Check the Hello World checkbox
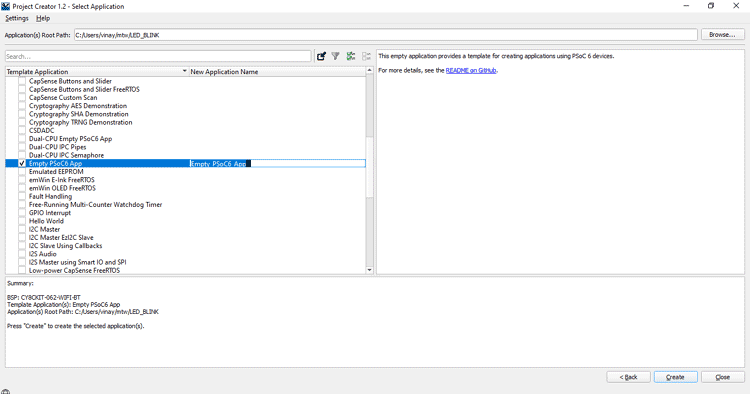The image size is (750, 394). 22,221
